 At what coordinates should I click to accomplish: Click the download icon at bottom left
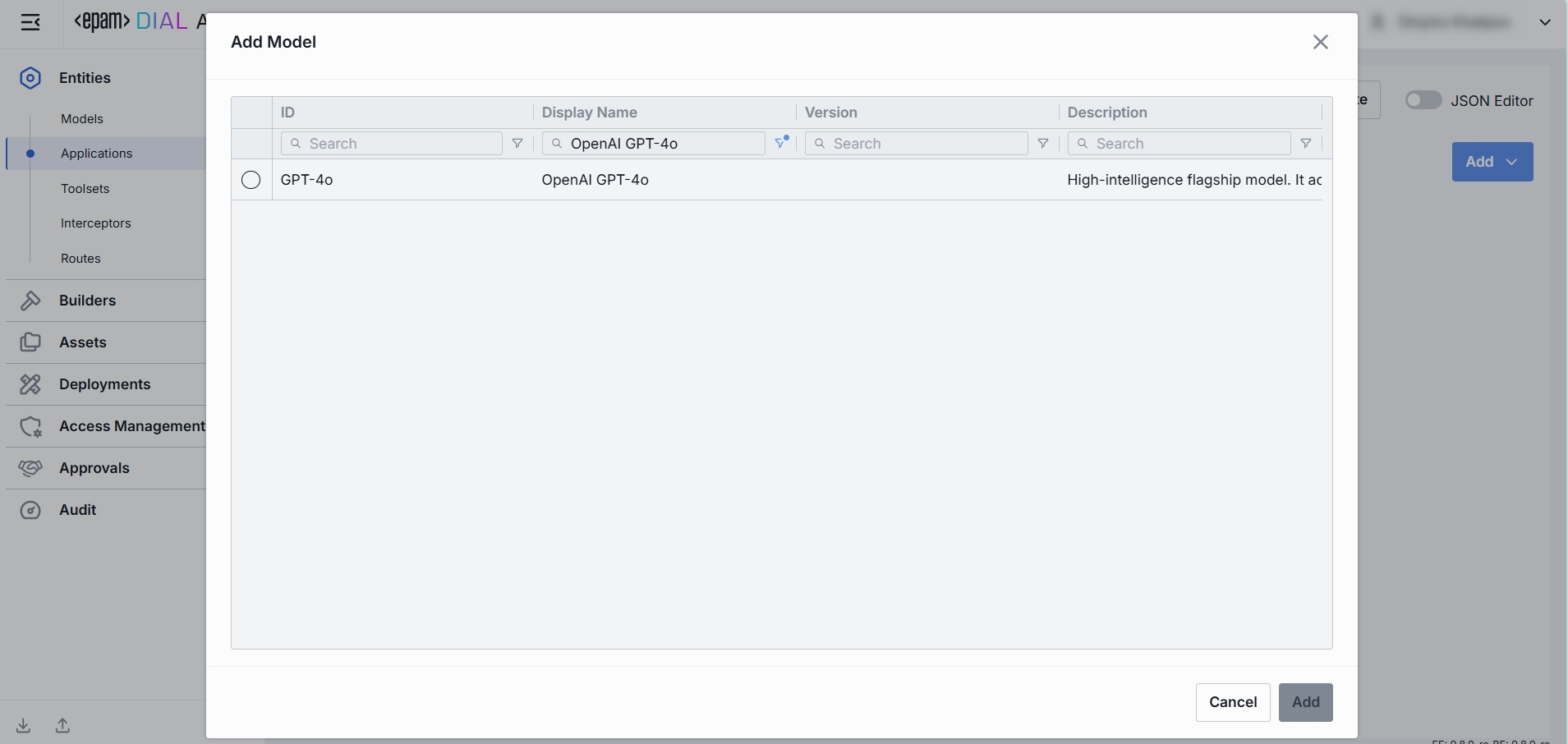pos(24,726)
